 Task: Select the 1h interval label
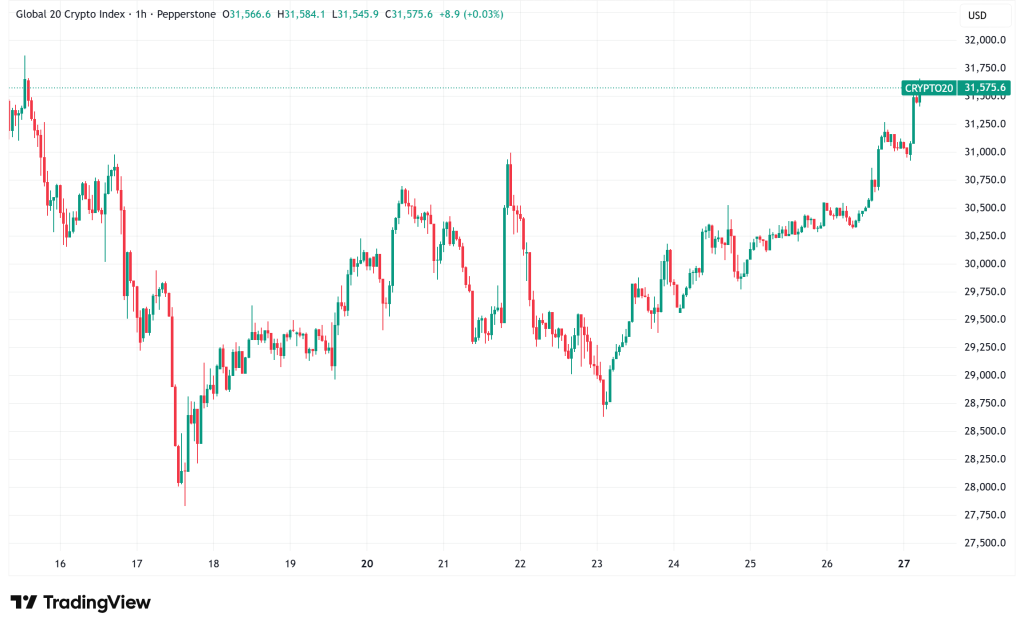click(141, 15)
